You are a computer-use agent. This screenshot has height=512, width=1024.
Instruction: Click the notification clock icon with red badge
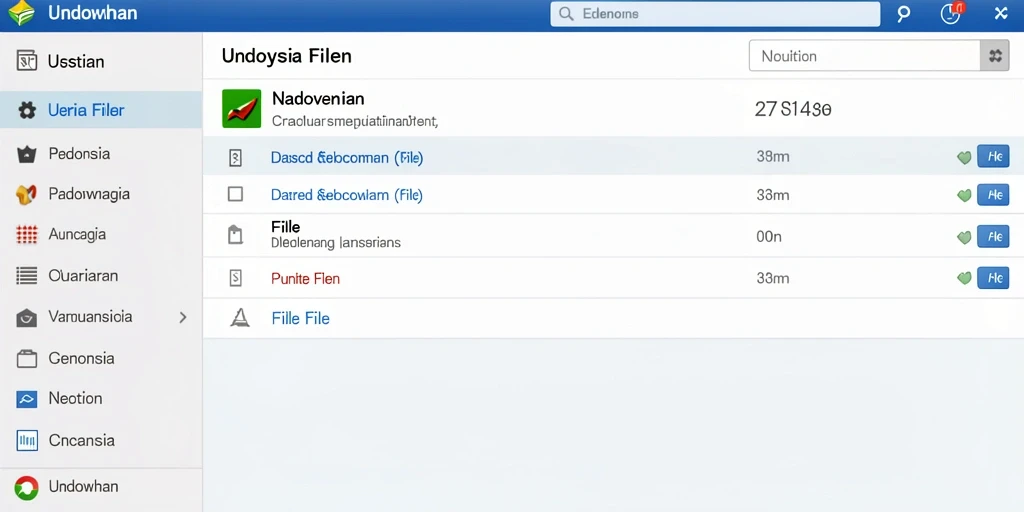click(x=951, y=14)
